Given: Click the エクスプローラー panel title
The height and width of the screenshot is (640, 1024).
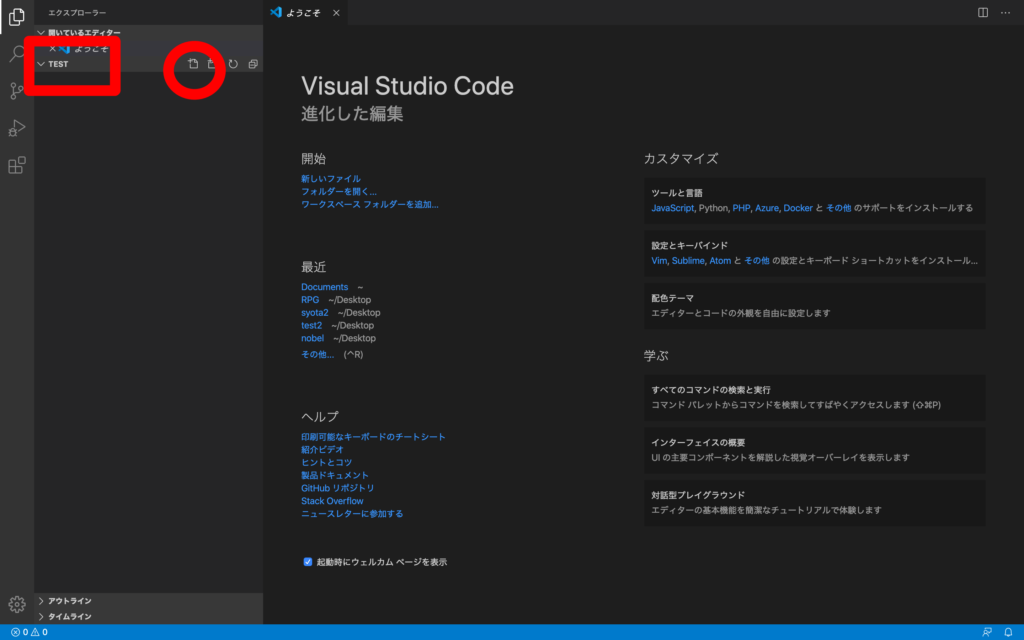Looking at the screenshot, I should [77, 13].
